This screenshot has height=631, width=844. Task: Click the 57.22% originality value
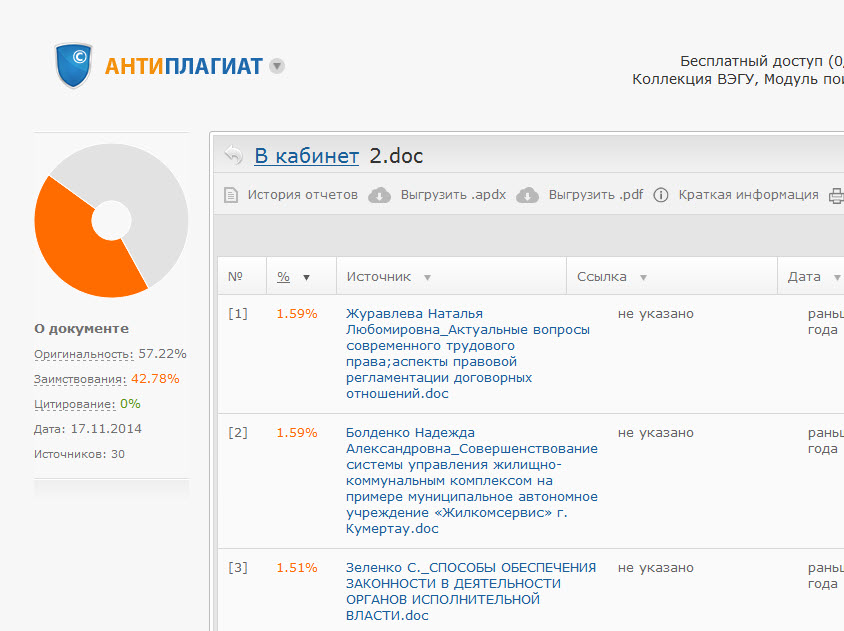click(163, 354)
